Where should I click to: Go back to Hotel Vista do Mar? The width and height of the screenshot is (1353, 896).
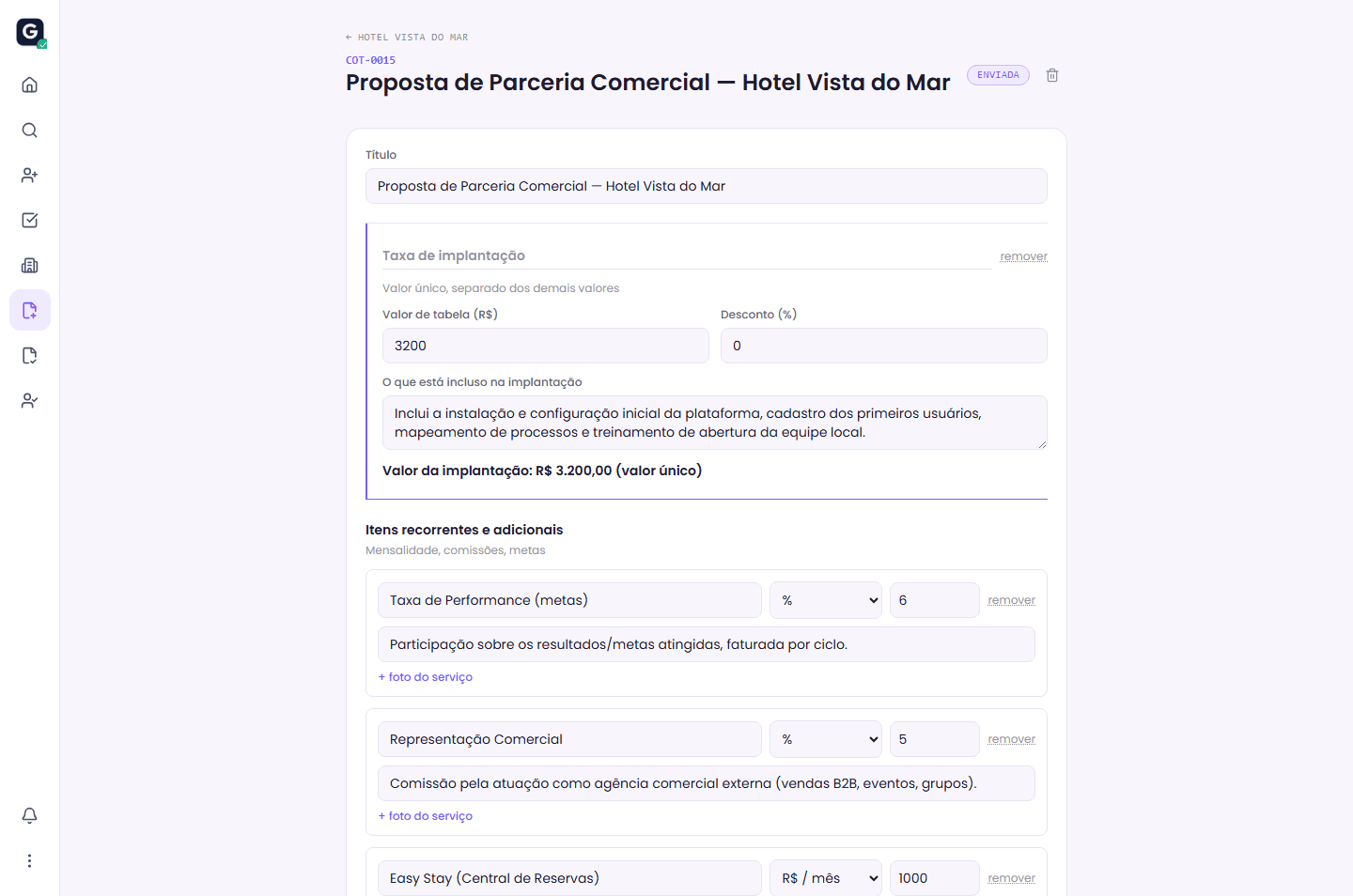407,38
